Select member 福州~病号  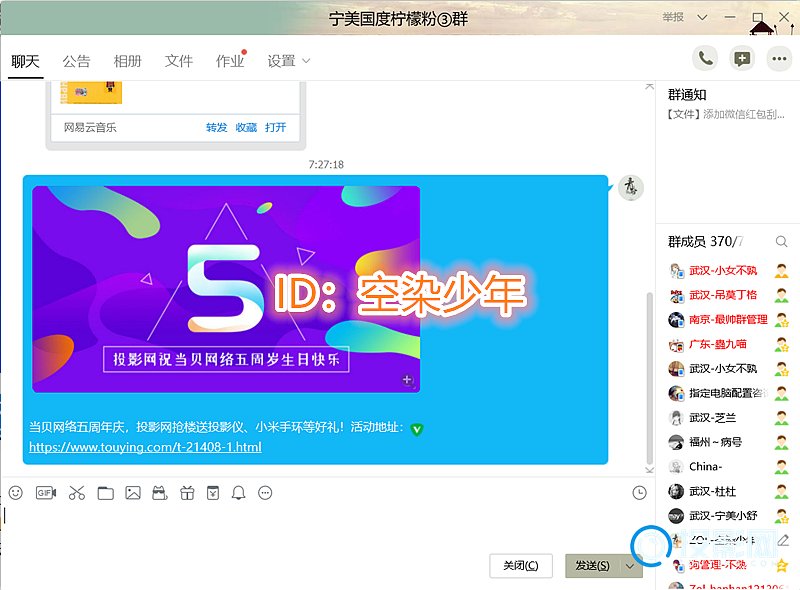tap(729, 442)
